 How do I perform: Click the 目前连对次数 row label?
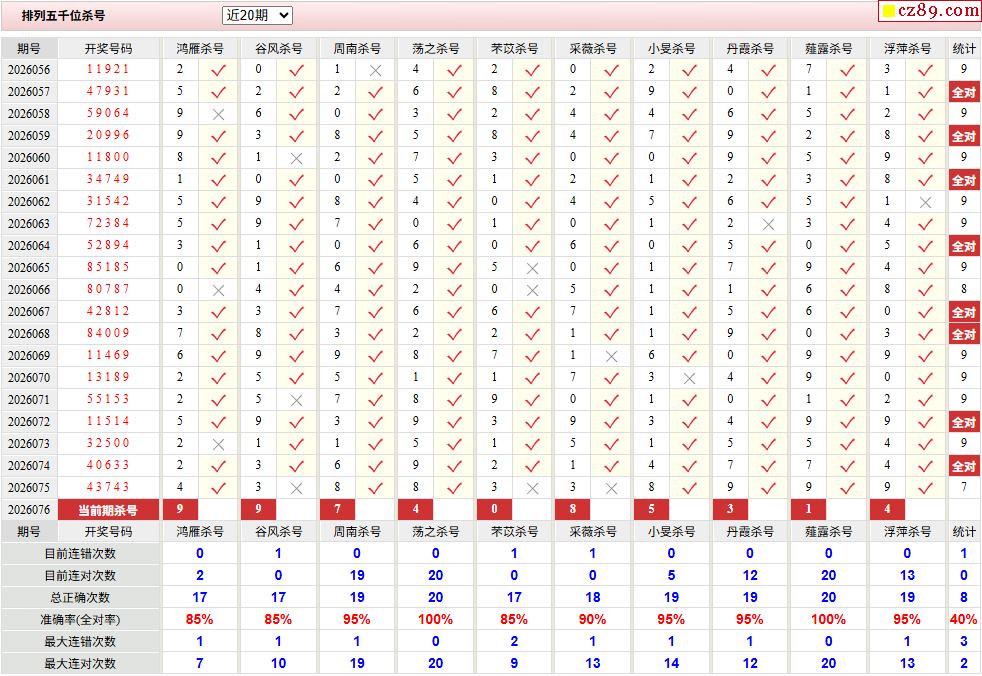click(80, 576)
